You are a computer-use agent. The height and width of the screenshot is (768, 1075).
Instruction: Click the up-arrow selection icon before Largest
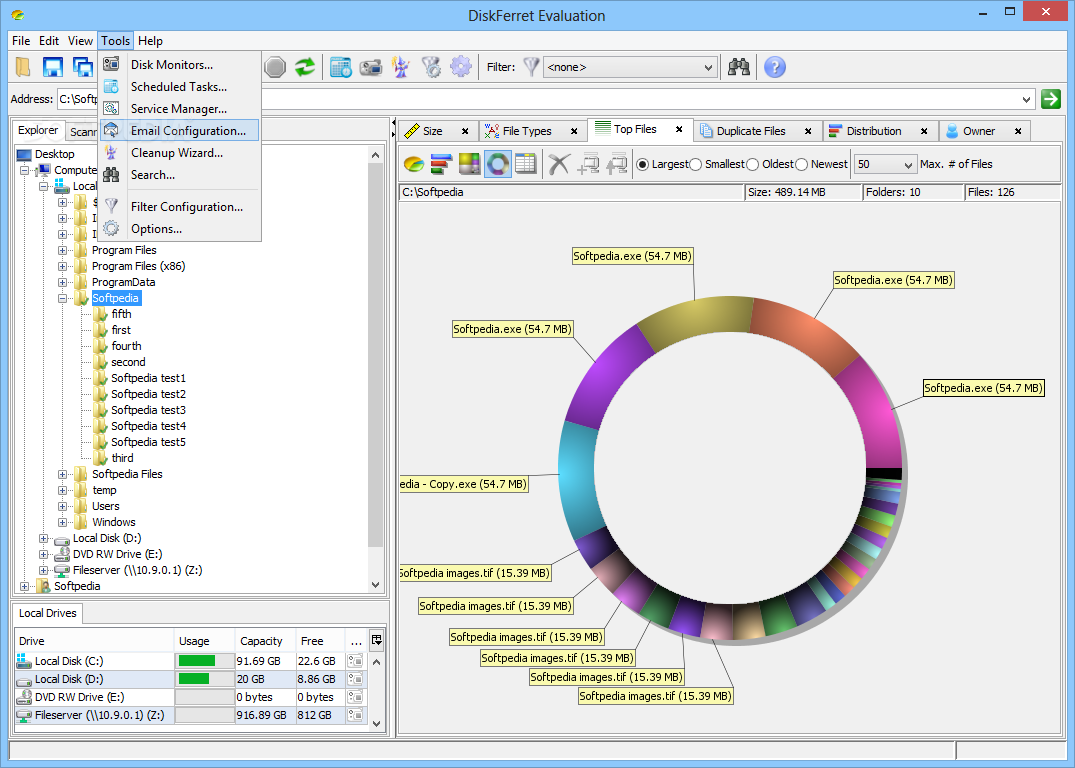pos(616,164)
